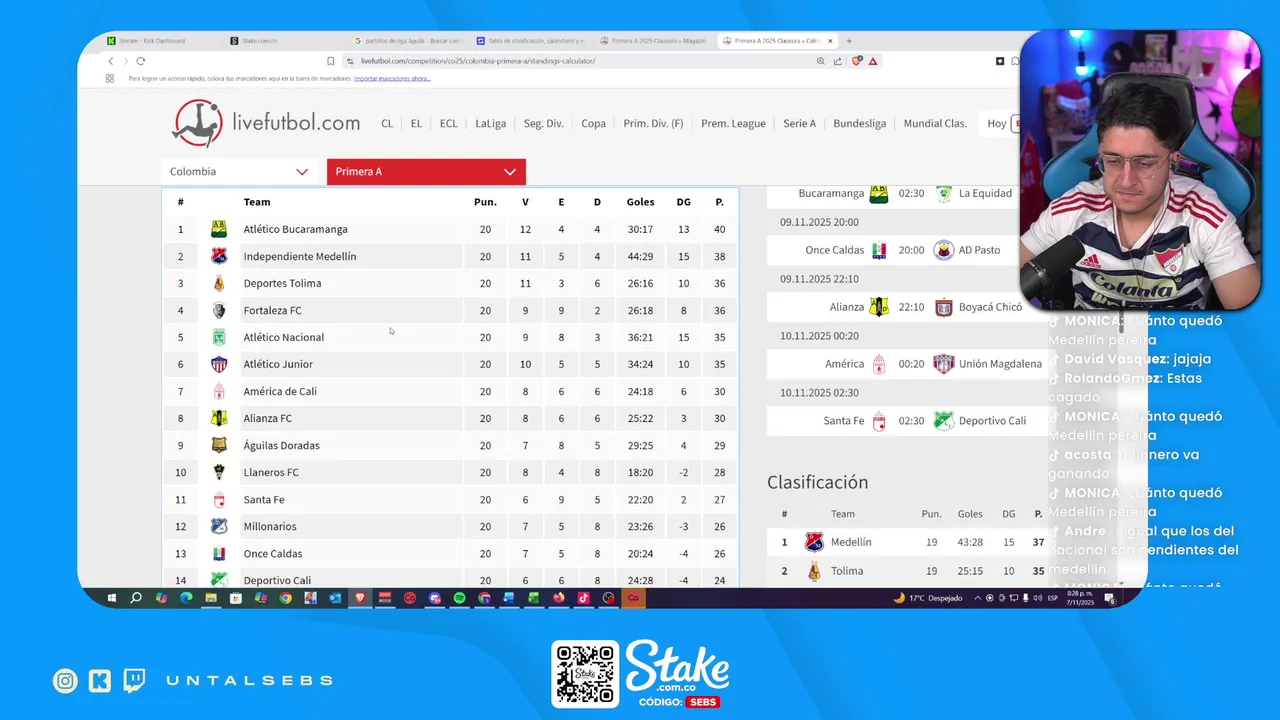This screenshot has height=720, width=1280.
Task: Click the taskbar volume speaker icon
Action: [1038, 598]
